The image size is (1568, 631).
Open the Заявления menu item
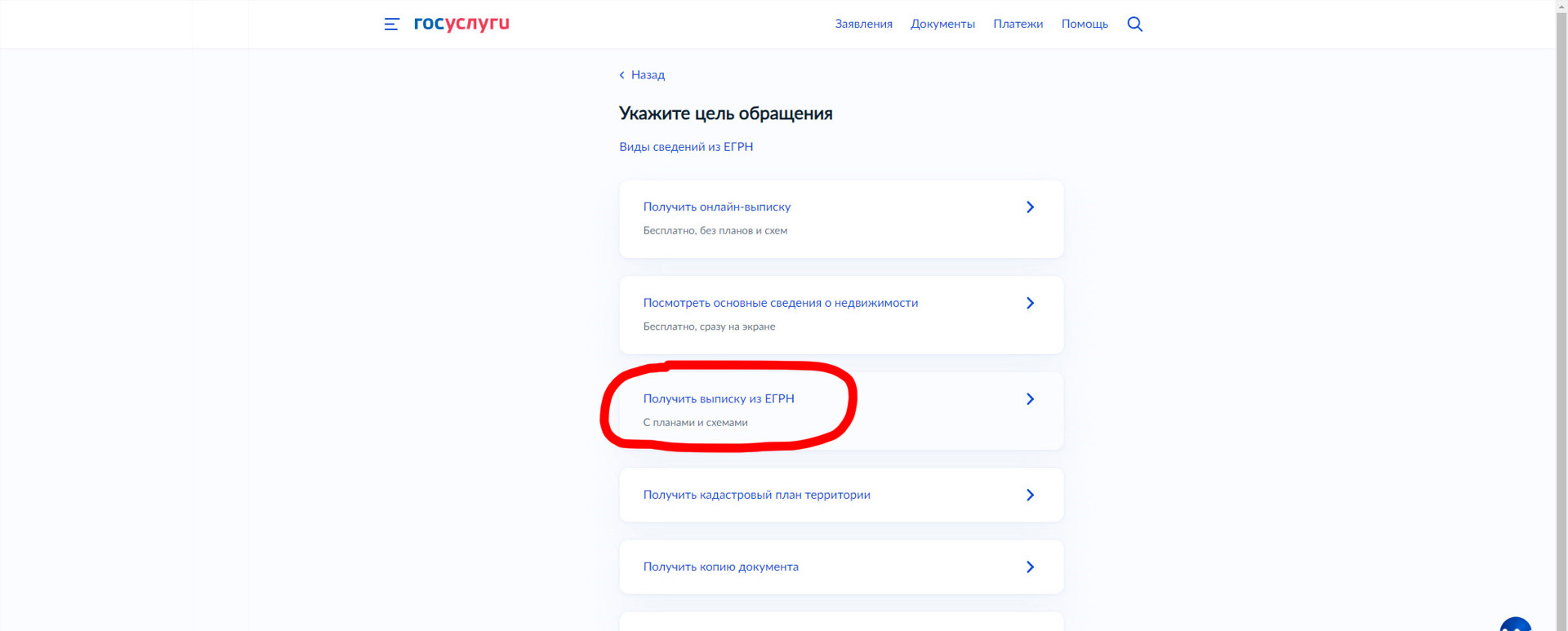click(863, 24)
